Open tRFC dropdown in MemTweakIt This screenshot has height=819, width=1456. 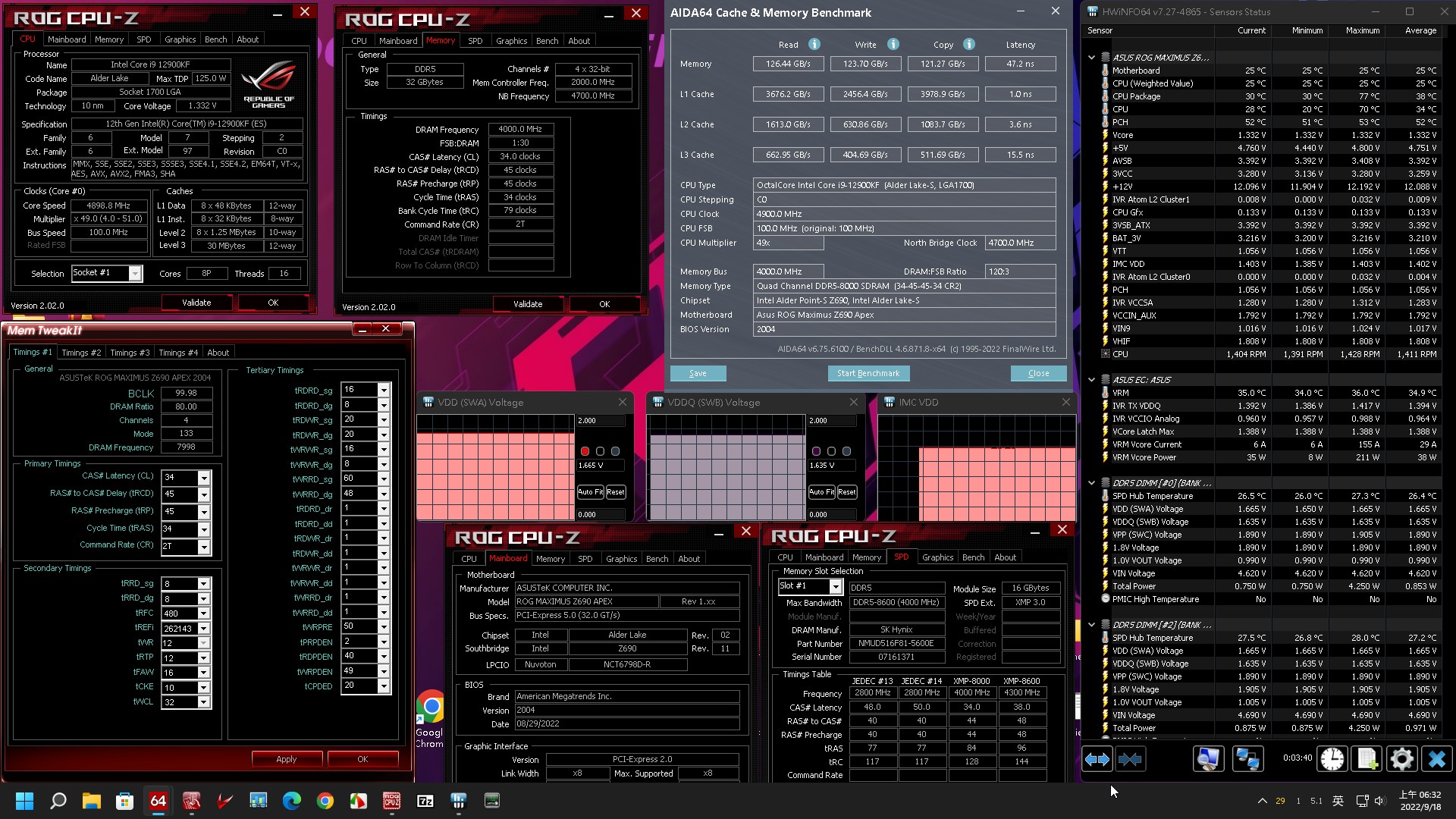203,613
